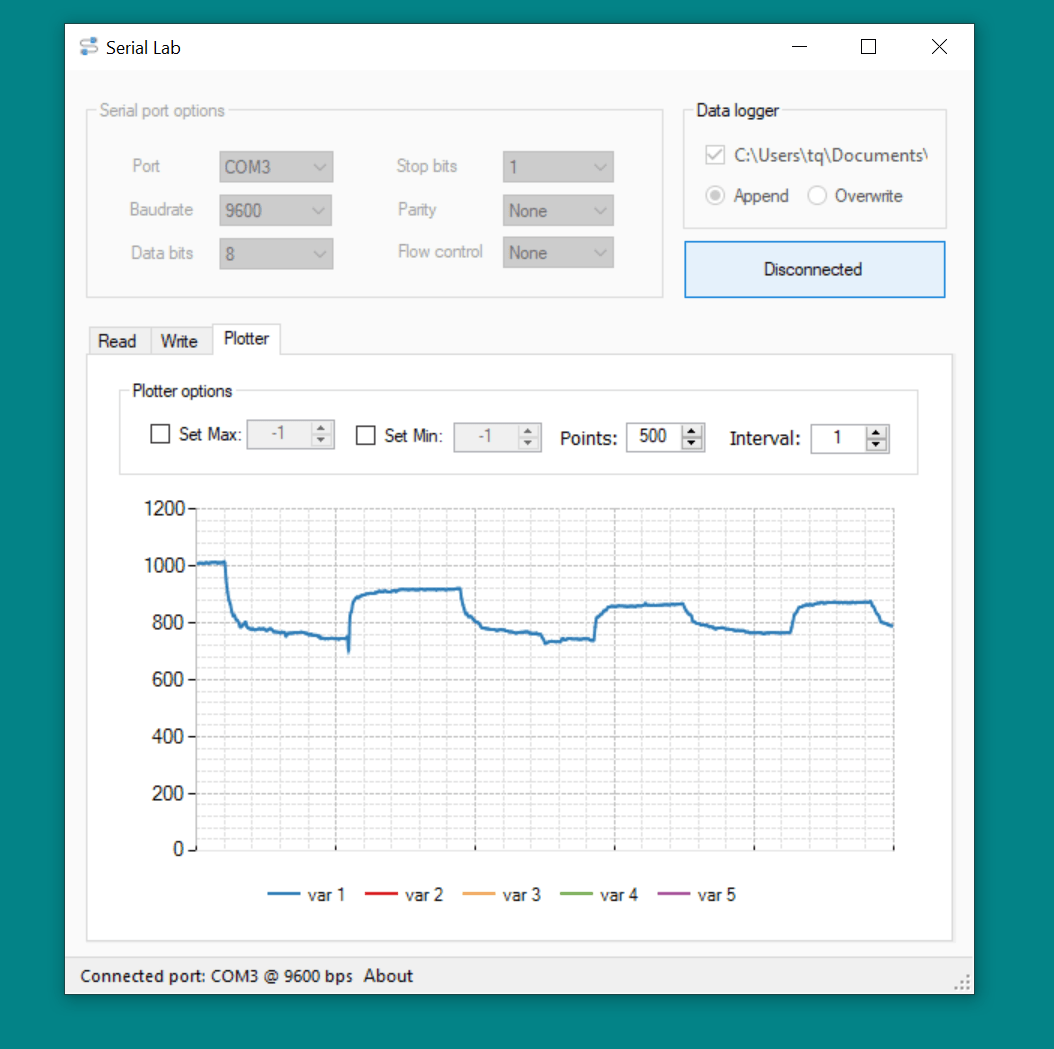Click the window resize grip in status bar
The height and width of the screenshot is (1049, 1054).
pyautogui.click(x=962, y=982)
